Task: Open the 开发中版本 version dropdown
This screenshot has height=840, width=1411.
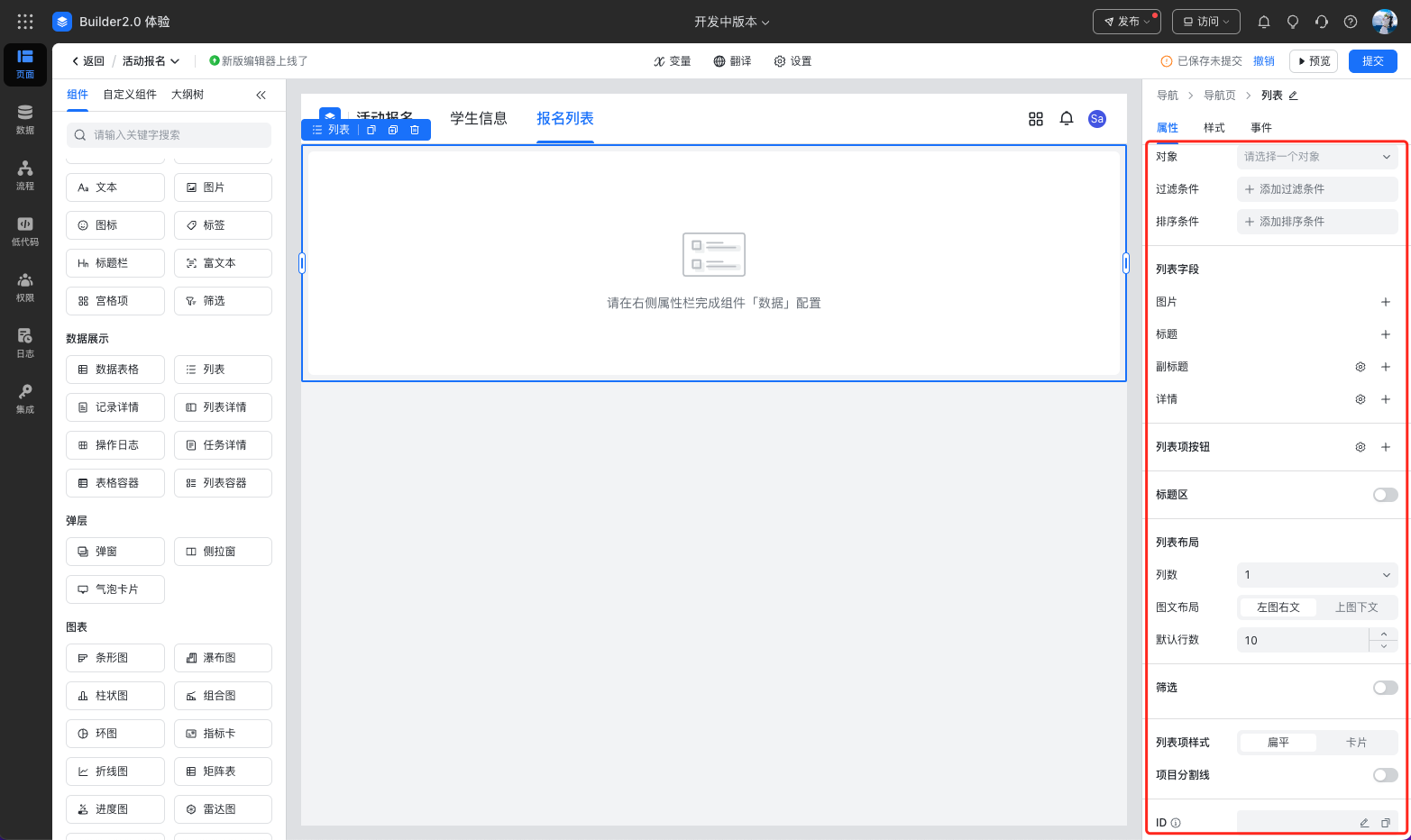Action: point(731,22)
